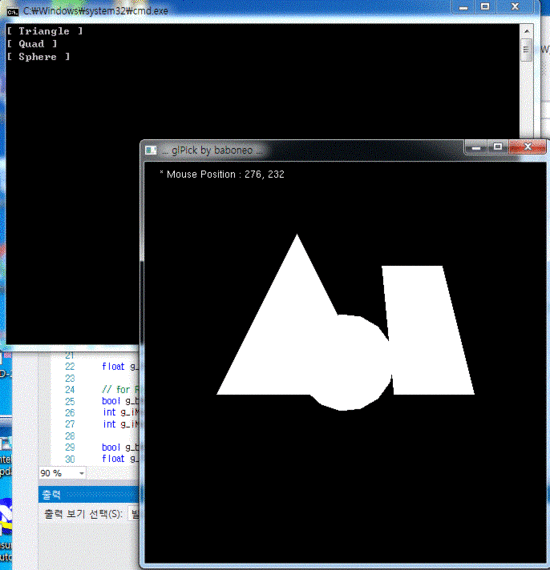
Task: Minimize the cmd.exe console window
Action: pos(463,7)
